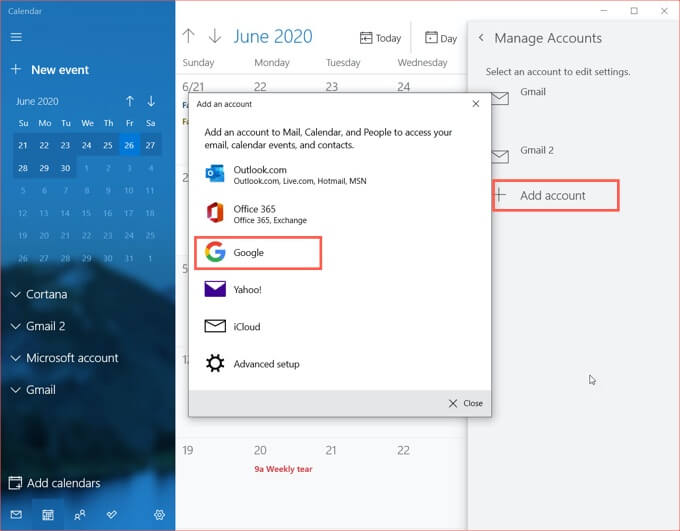This screenshot has width=680, height=531.
Task: Close the Add an account dialog with X
Action: pos(476,104)
